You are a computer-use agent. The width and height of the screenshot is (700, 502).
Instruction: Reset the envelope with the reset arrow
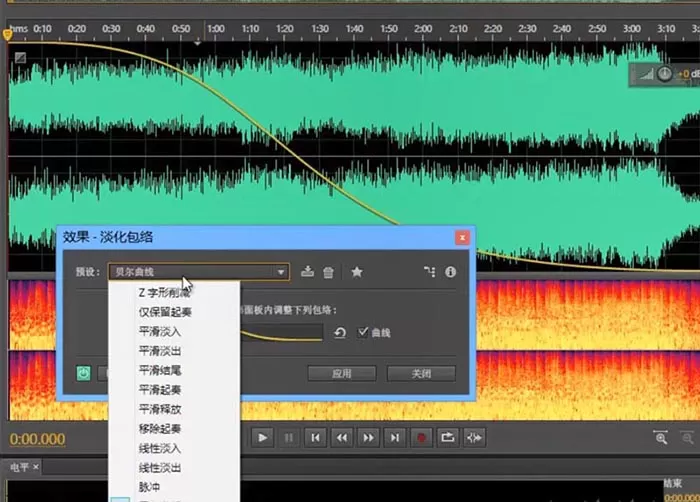click(340, 333)
